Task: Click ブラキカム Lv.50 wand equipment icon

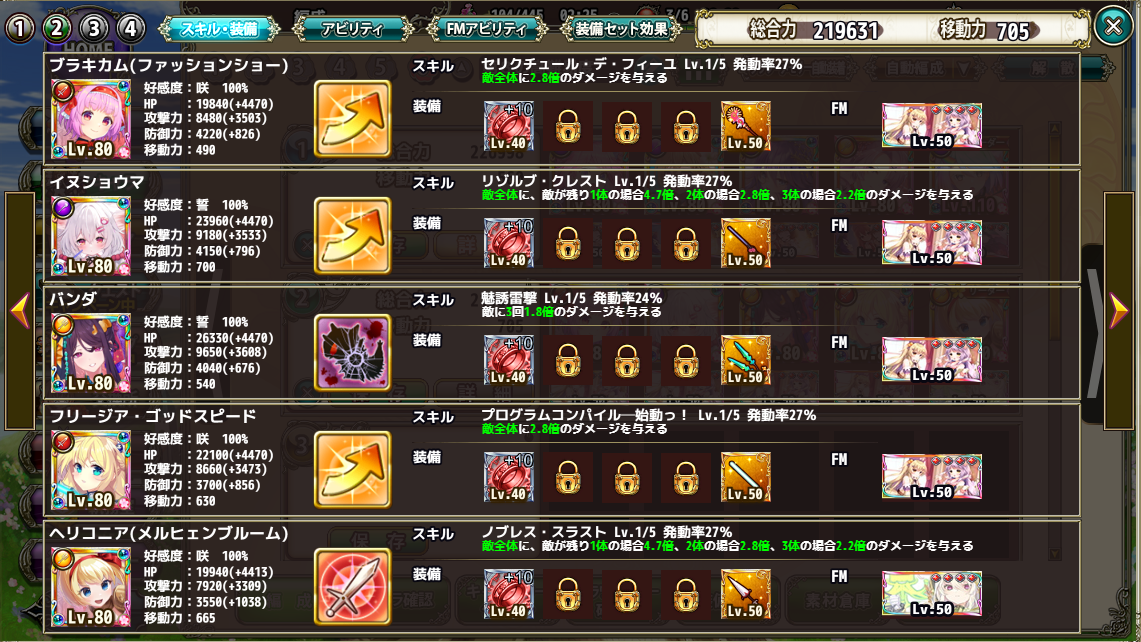Action: 746,126
